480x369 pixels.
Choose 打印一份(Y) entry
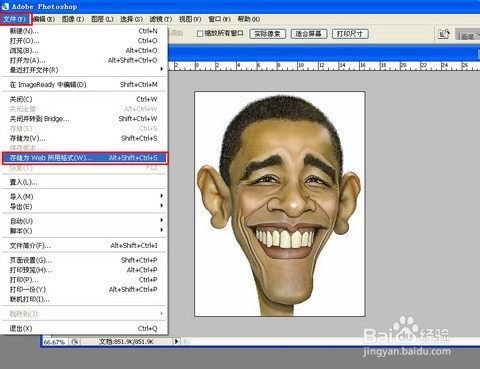[84, 289]
